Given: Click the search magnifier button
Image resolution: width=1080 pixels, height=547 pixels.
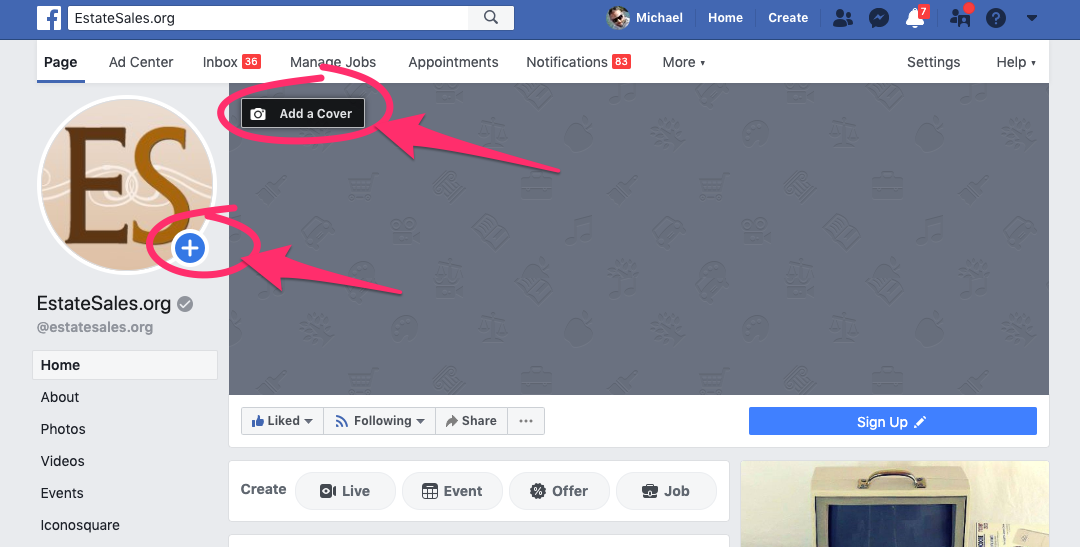Looking at the screenshot, I should click(x=490, y=18).
